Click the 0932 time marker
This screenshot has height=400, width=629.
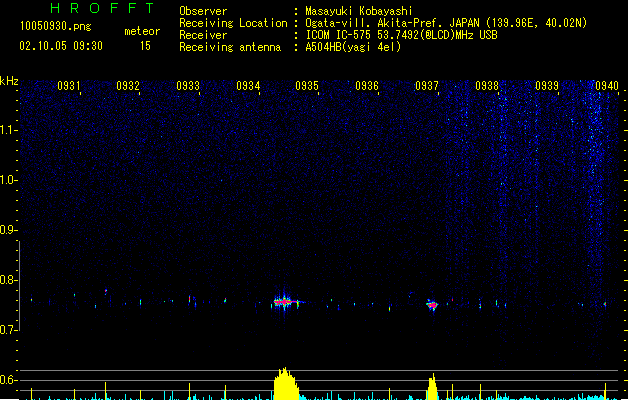[x=128, y=86]
